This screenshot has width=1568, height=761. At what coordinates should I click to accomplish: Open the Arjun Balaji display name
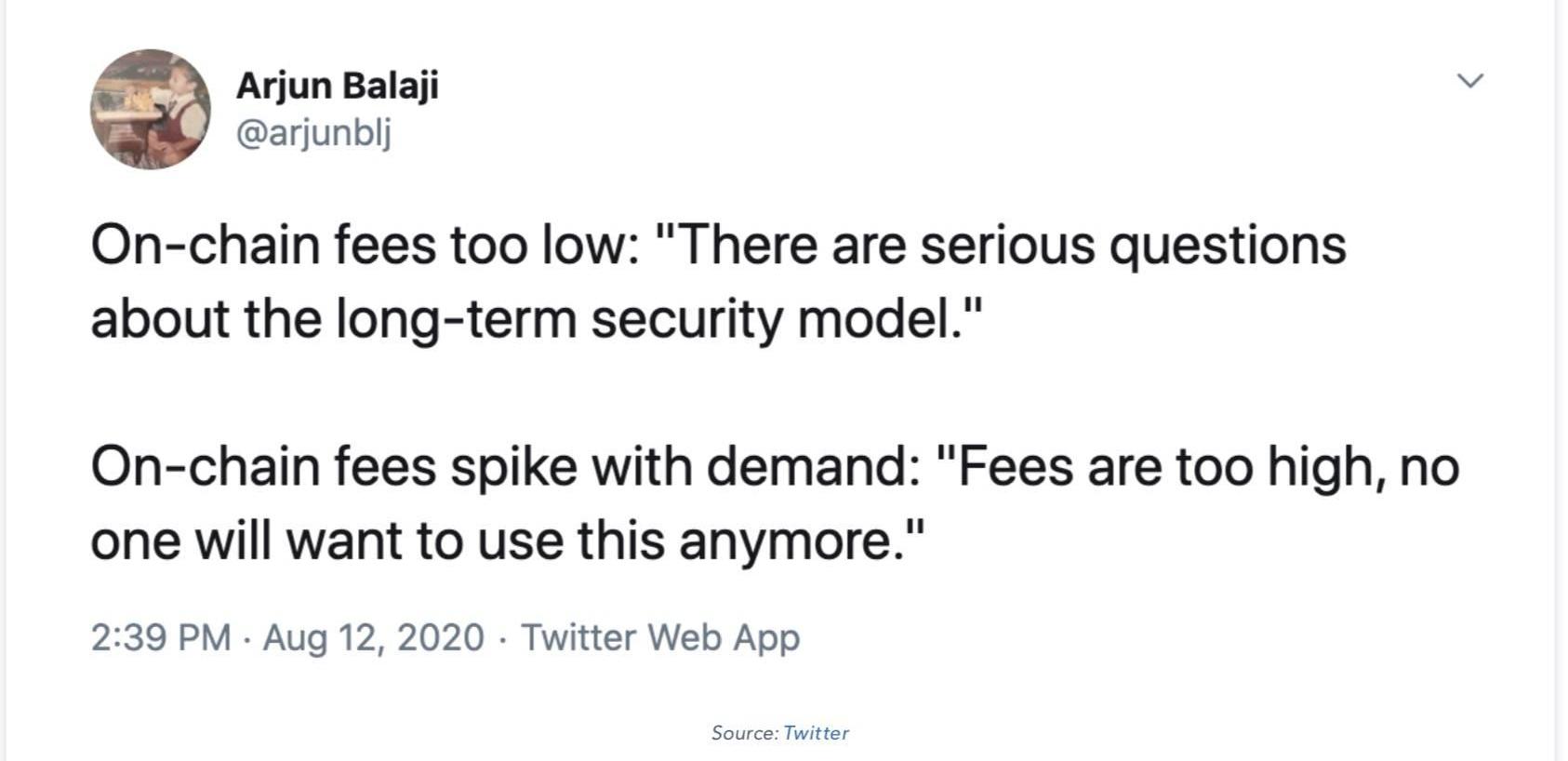[x=338, y=86]
